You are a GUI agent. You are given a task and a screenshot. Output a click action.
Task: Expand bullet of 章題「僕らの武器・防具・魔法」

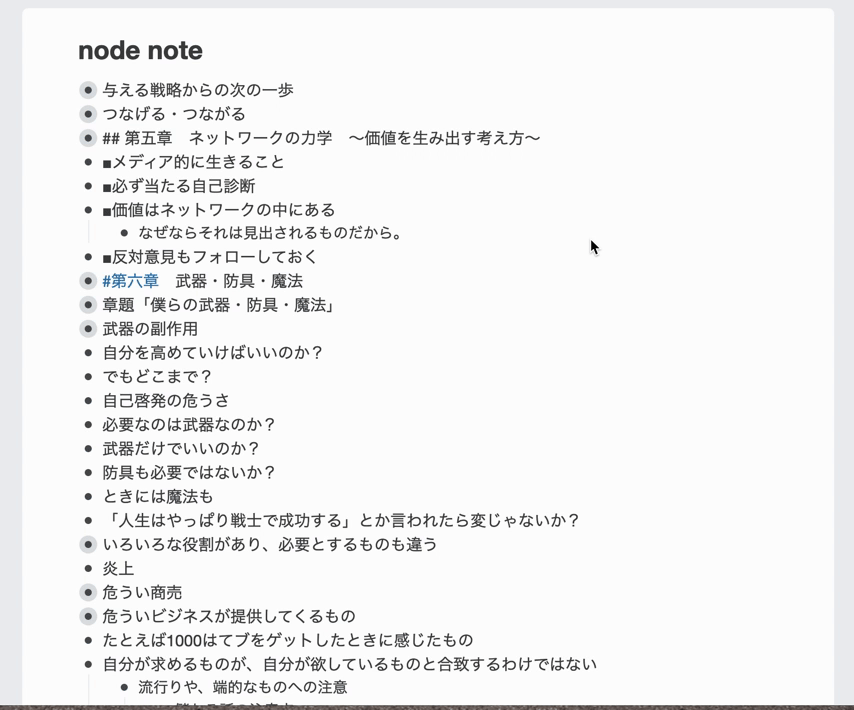click(88, 305)
